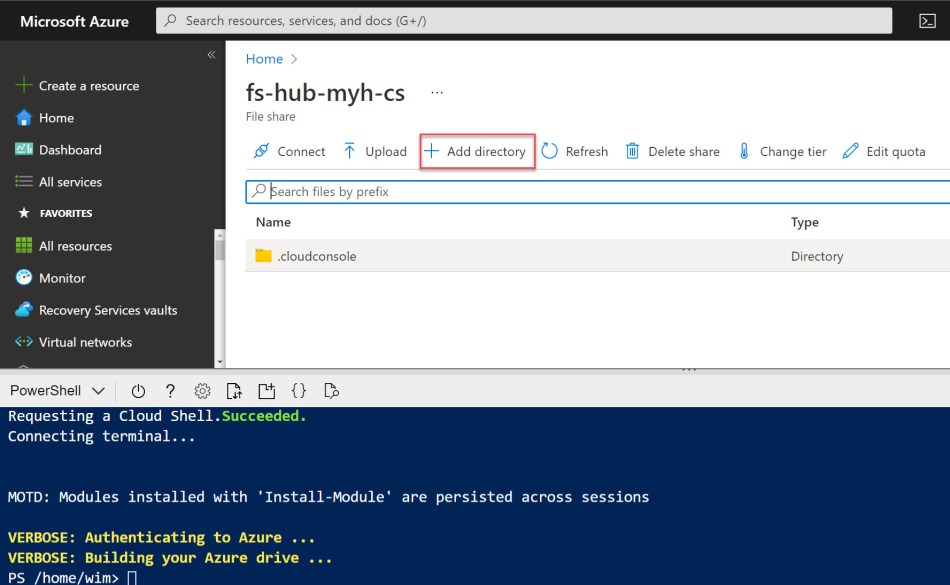Open the Cloud Shell editor with braces icon

(x=298, y=391)
